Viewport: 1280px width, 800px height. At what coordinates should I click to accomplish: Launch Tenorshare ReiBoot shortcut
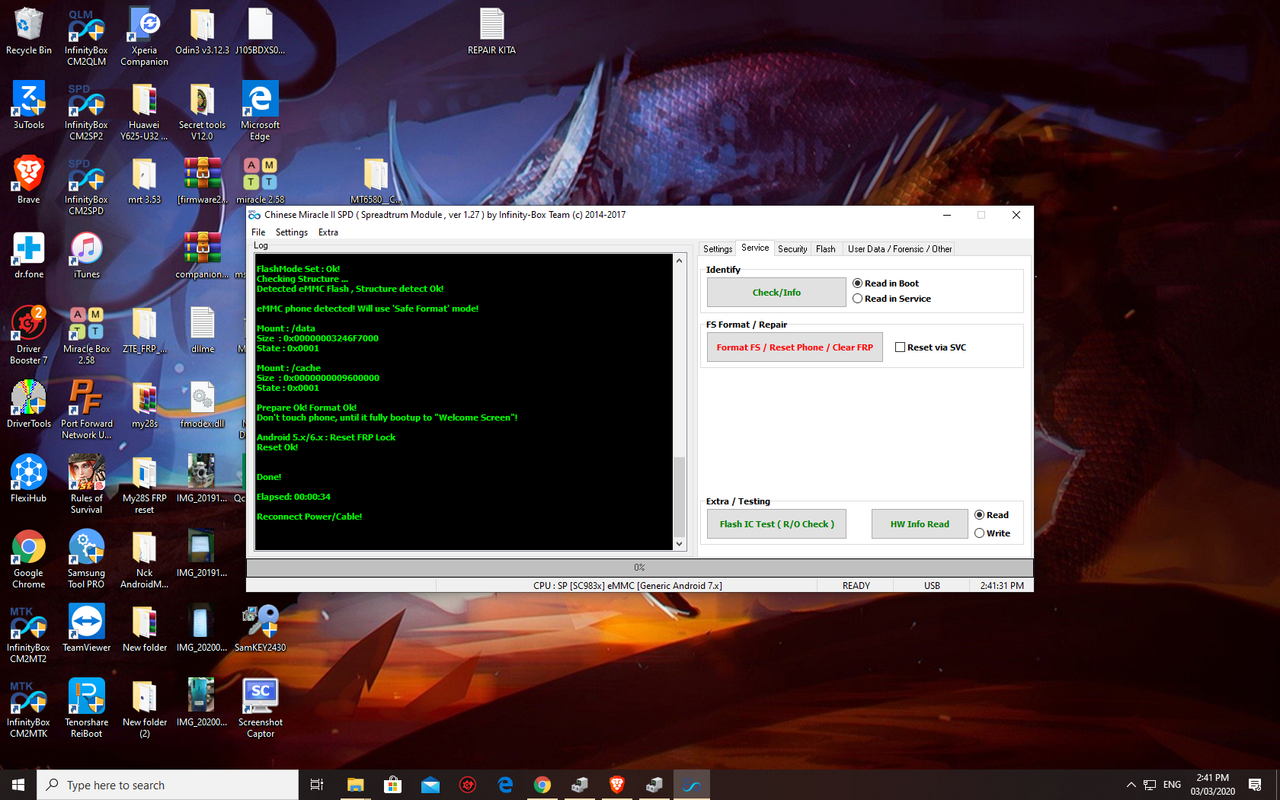[x=86, y=708]
